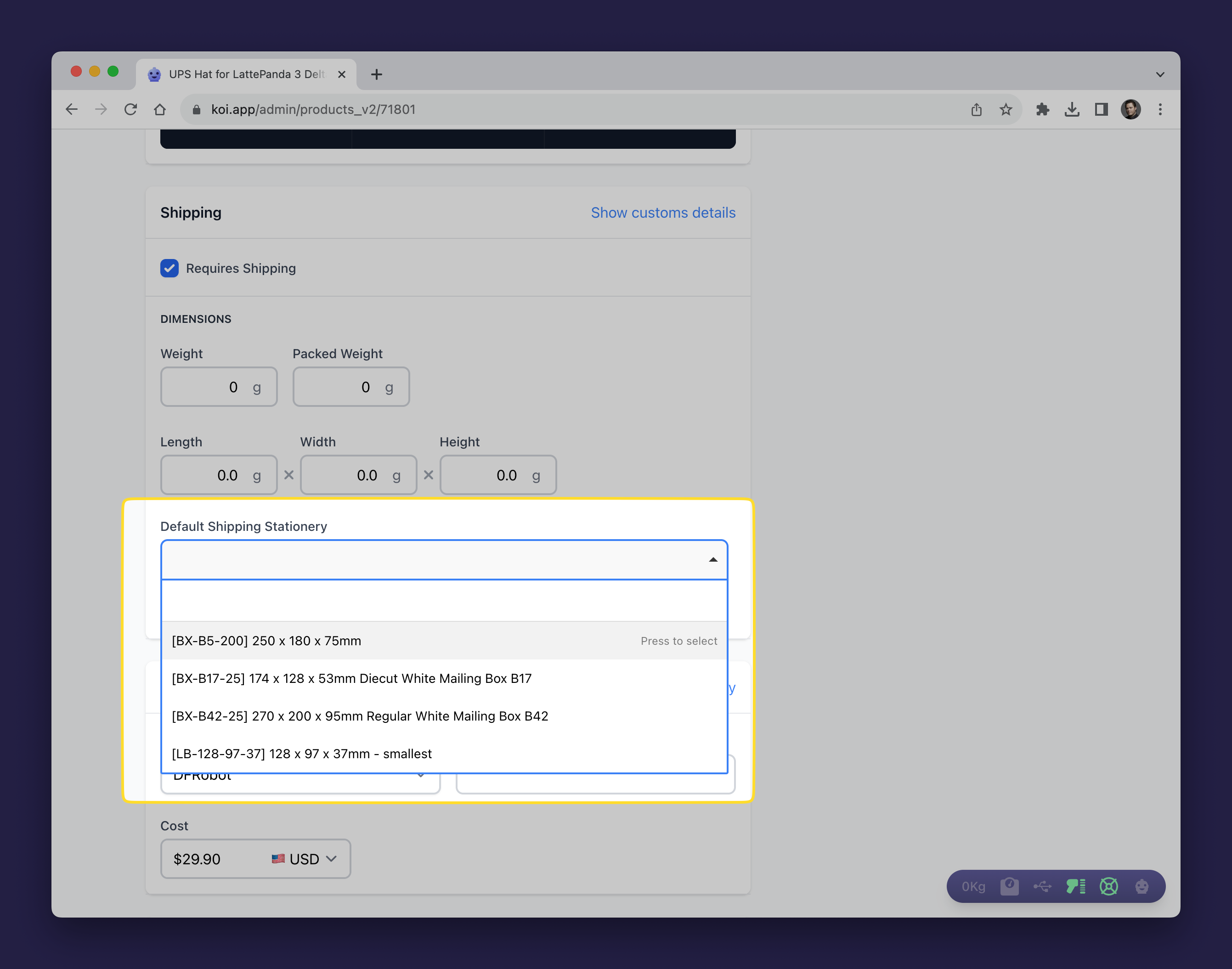Click the browser downloads icon
The image size is (1232, 969).
(x=1071, y=109)
